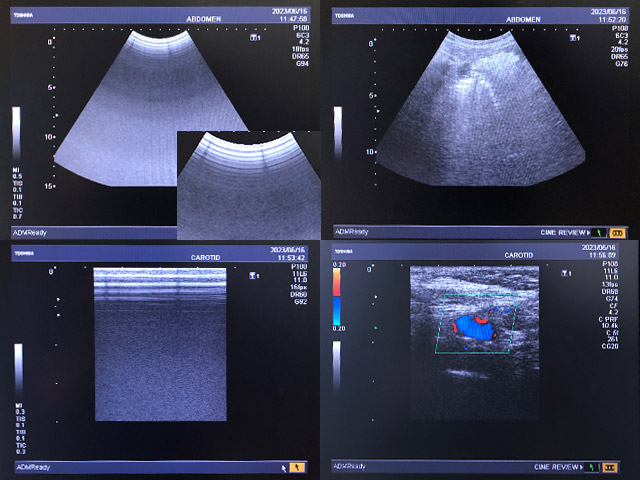Viewport: 640px width, 480px height.
Task: Click the Toshiba logo in 11:53:42 carotid header
Action: point(24,253)
